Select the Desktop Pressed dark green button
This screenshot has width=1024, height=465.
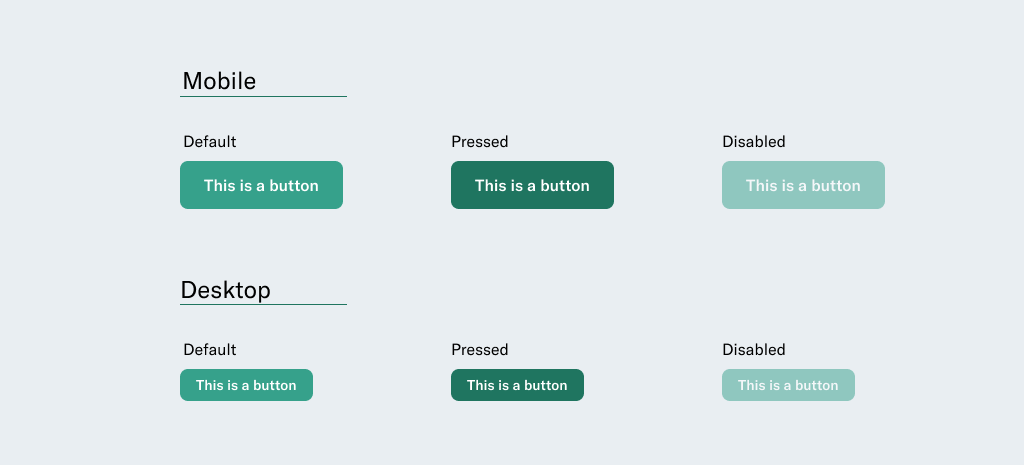pos(517,385)
